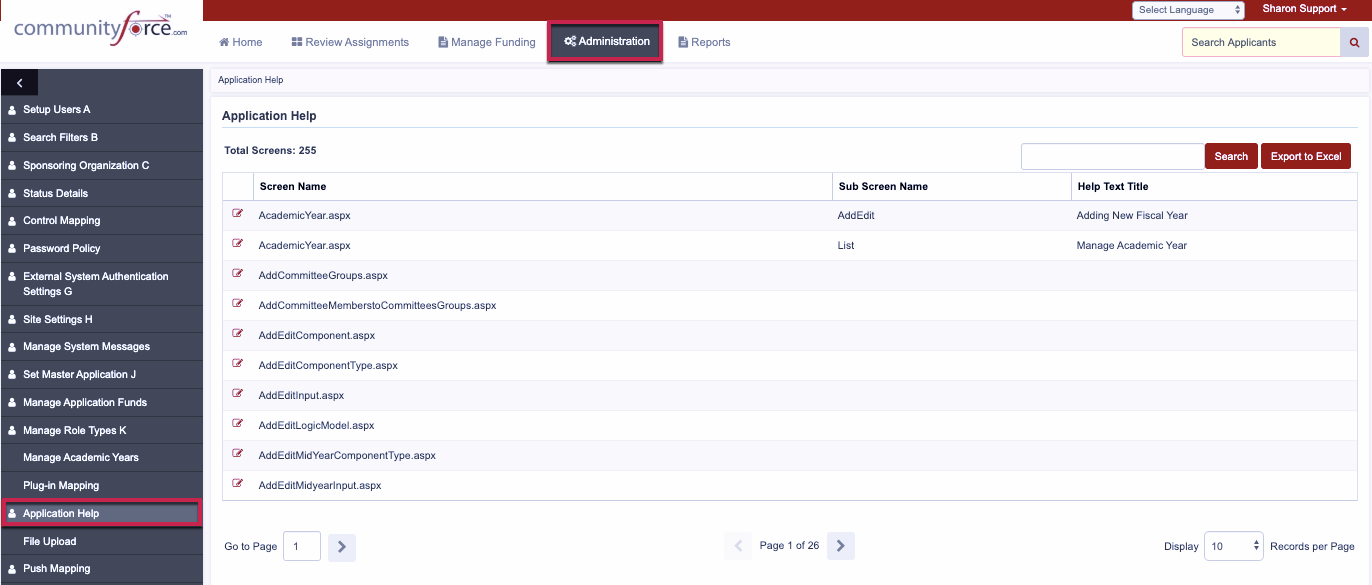
Task: Click the search magnifier icon beside Search Applicants
Action: [1355, 42]
